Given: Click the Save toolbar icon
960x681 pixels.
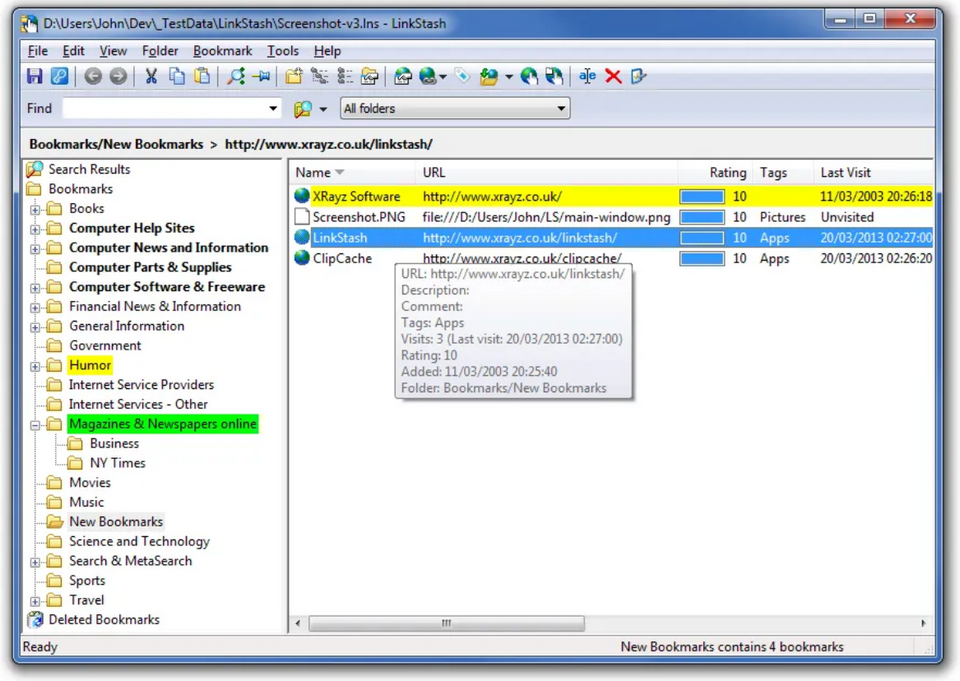Looking at the screenshot, I should point(34,76).
